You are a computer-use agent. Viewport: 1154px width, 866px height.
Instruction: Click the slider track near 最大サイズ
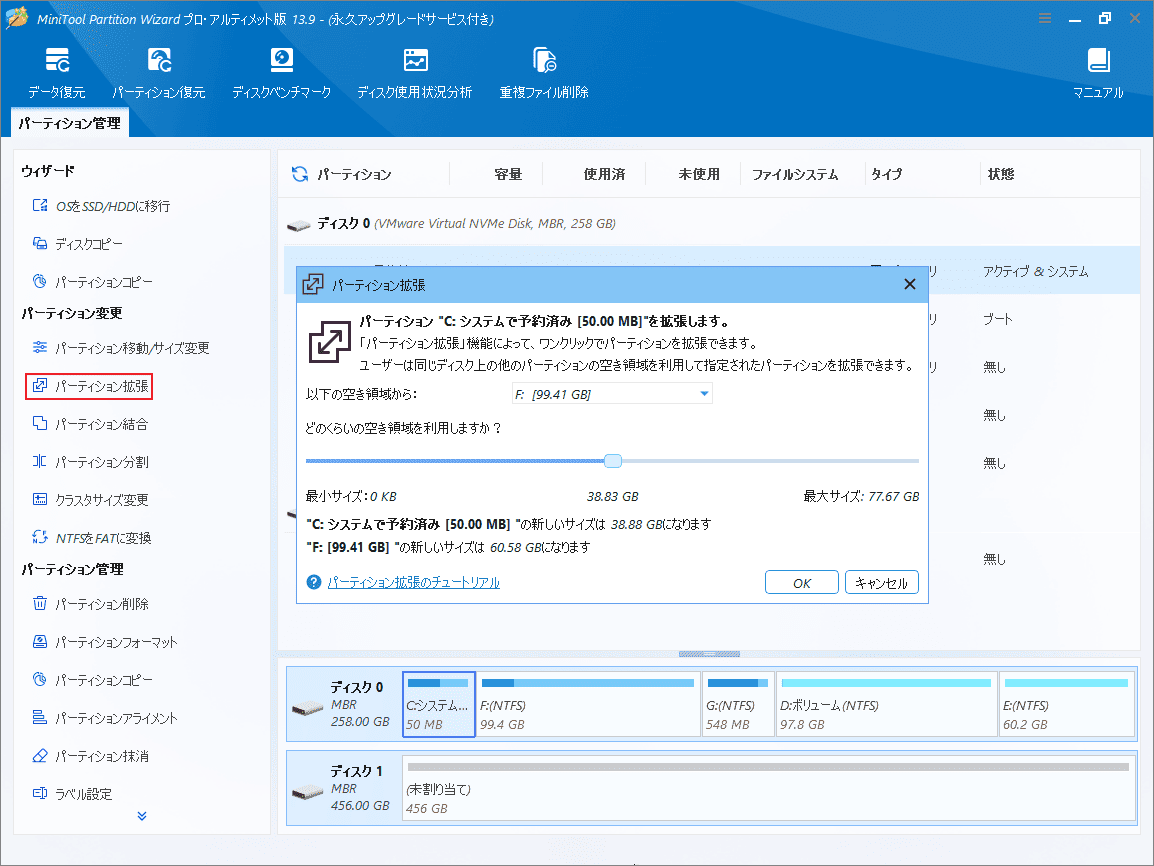(913, 461)
